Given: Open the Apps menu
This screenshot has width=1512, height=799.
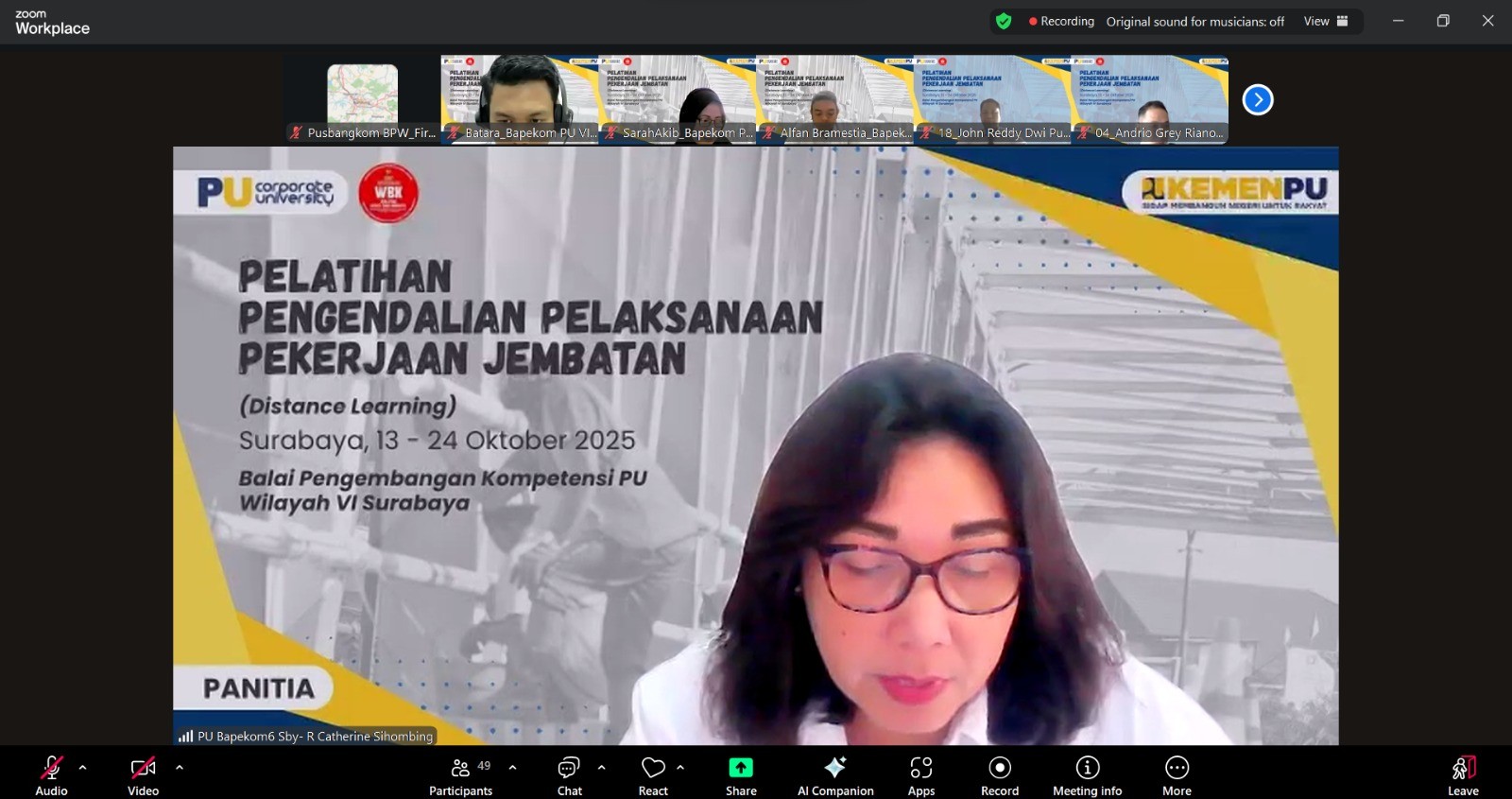Looking at the screenshot, I should click(x=920, y=774).
